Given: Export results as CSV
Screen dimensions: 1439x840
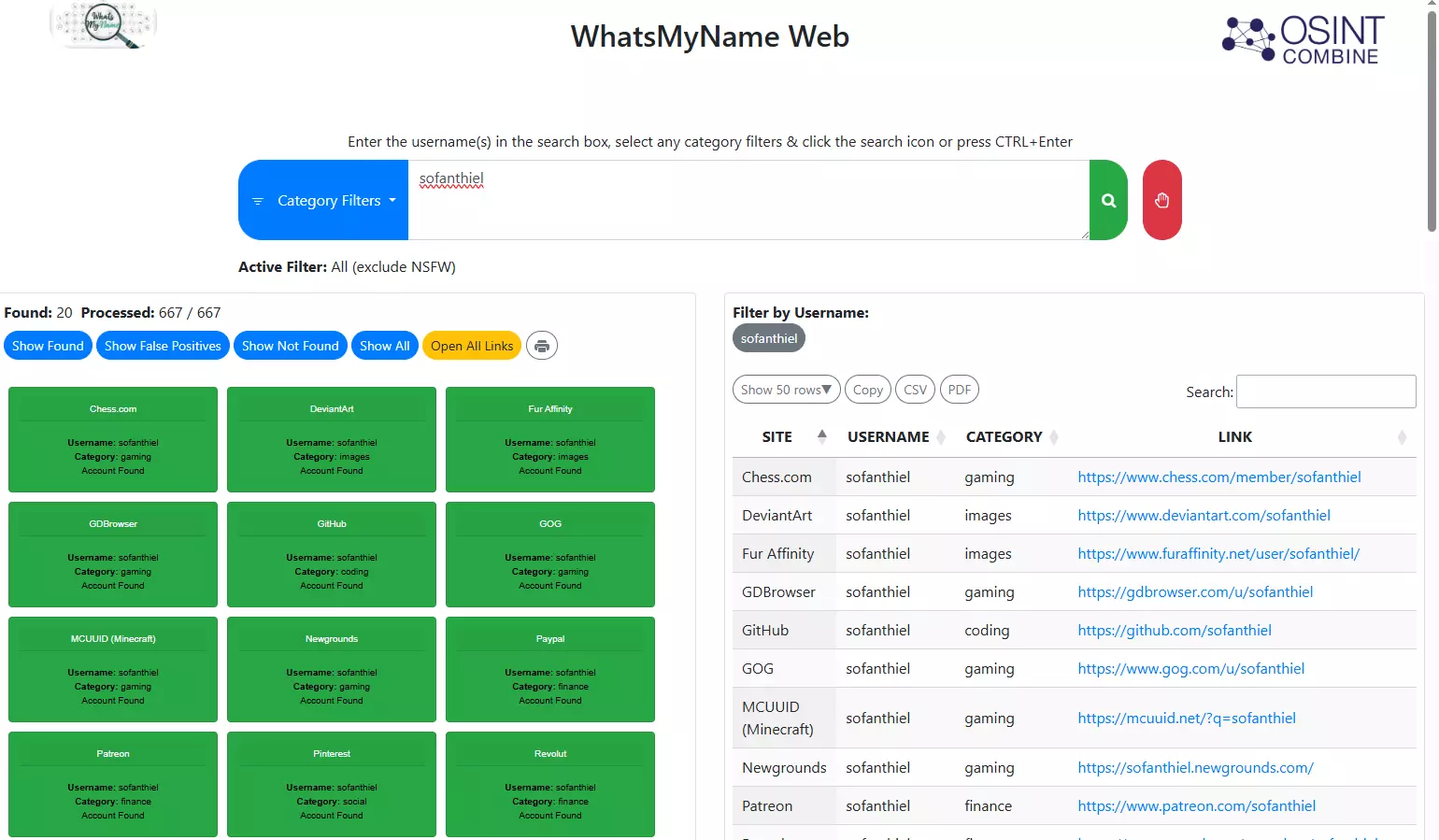Looking at the screenshot, I should pos(916,390).
